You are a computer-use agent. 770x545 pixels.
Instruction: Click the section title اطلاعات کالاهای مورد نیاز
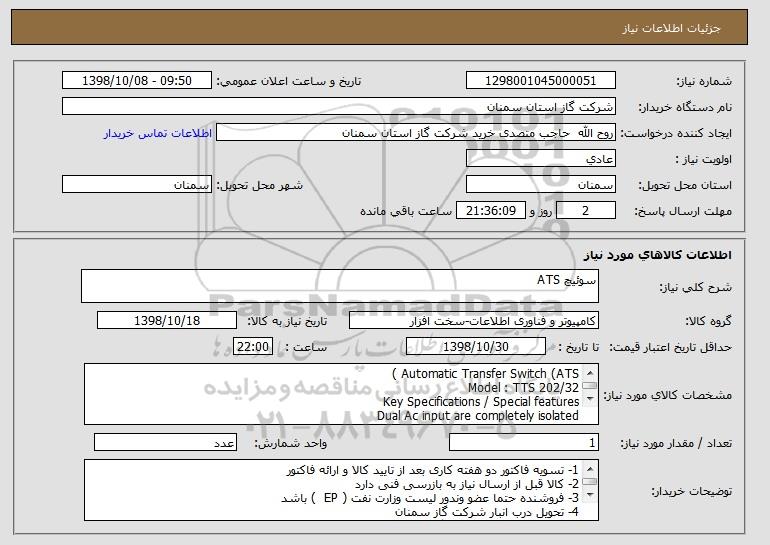[658, 255]
